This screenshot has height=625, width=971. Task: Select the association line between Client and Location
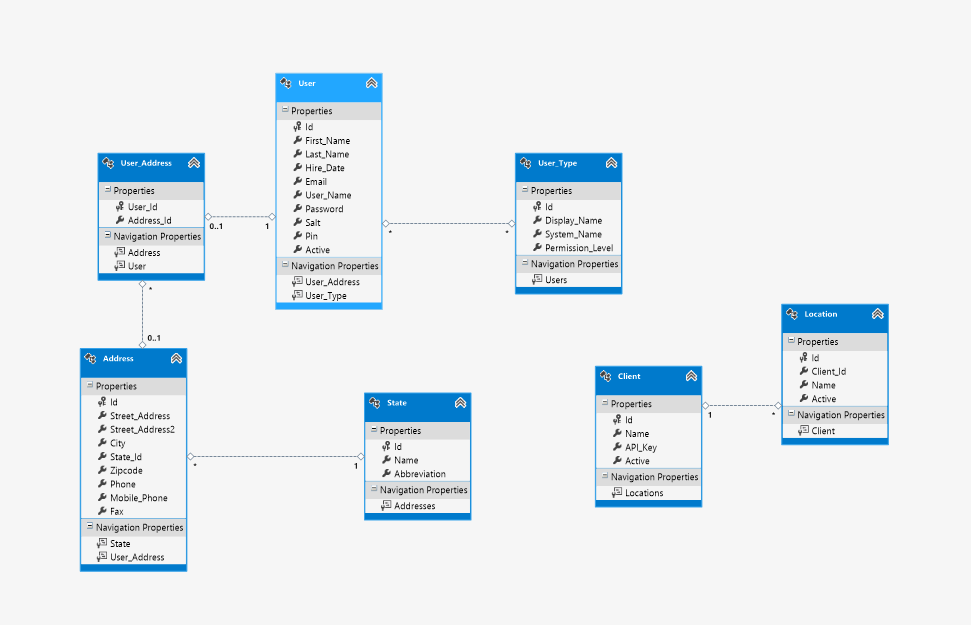[742, 406]
